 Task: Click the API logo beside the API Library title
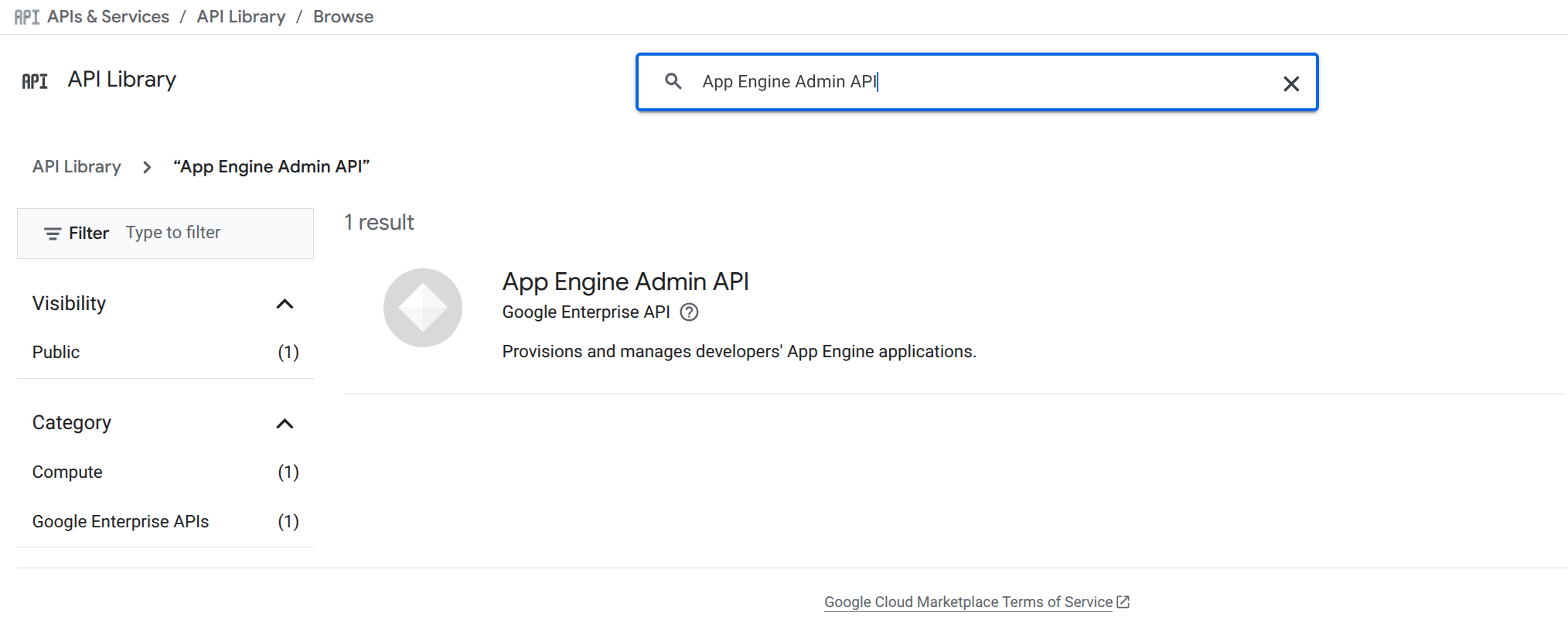pos(35,81)
